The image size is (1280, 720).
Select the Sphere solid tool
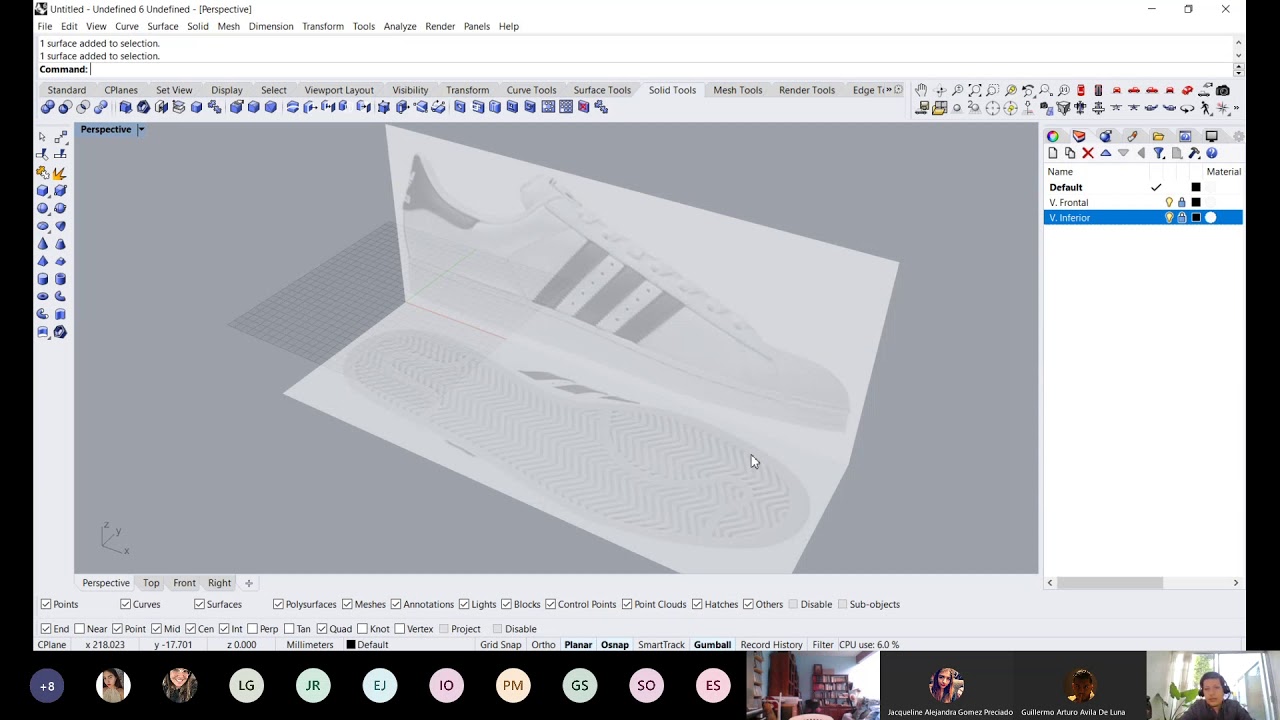[x=42, y=208]
